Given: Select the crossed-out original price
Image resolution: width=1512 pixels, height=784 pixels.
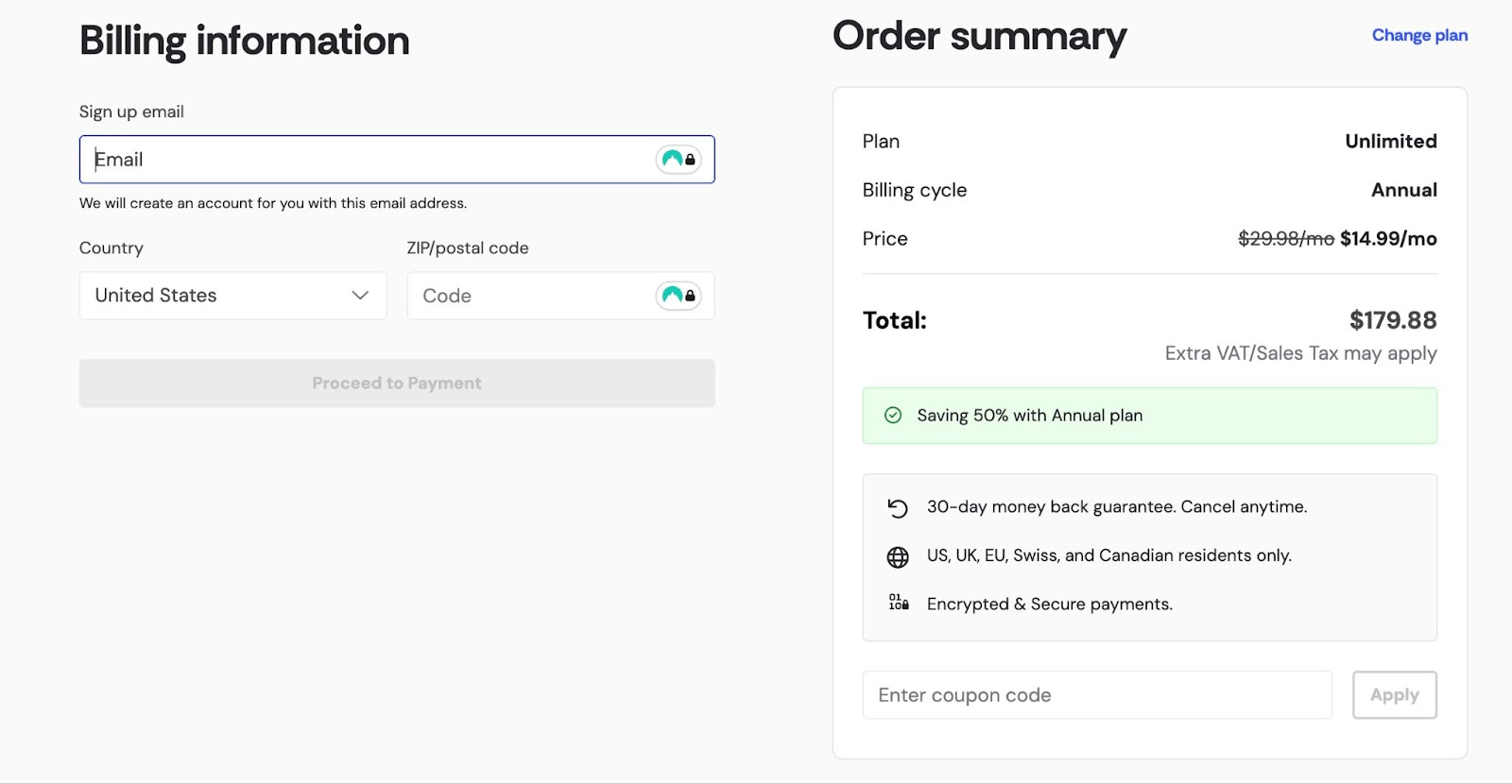Looking at the screenshot, I should pos(1284,238).
